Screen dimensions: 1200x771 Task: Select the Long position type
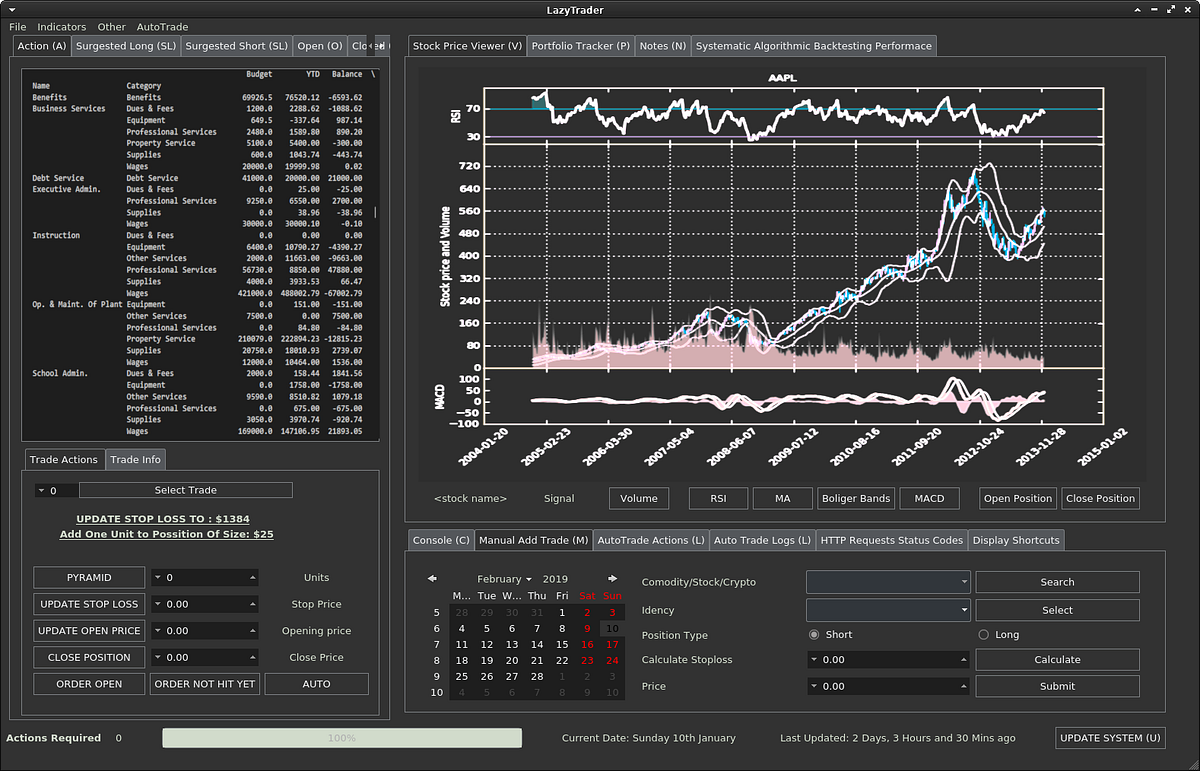click(982, 634)
